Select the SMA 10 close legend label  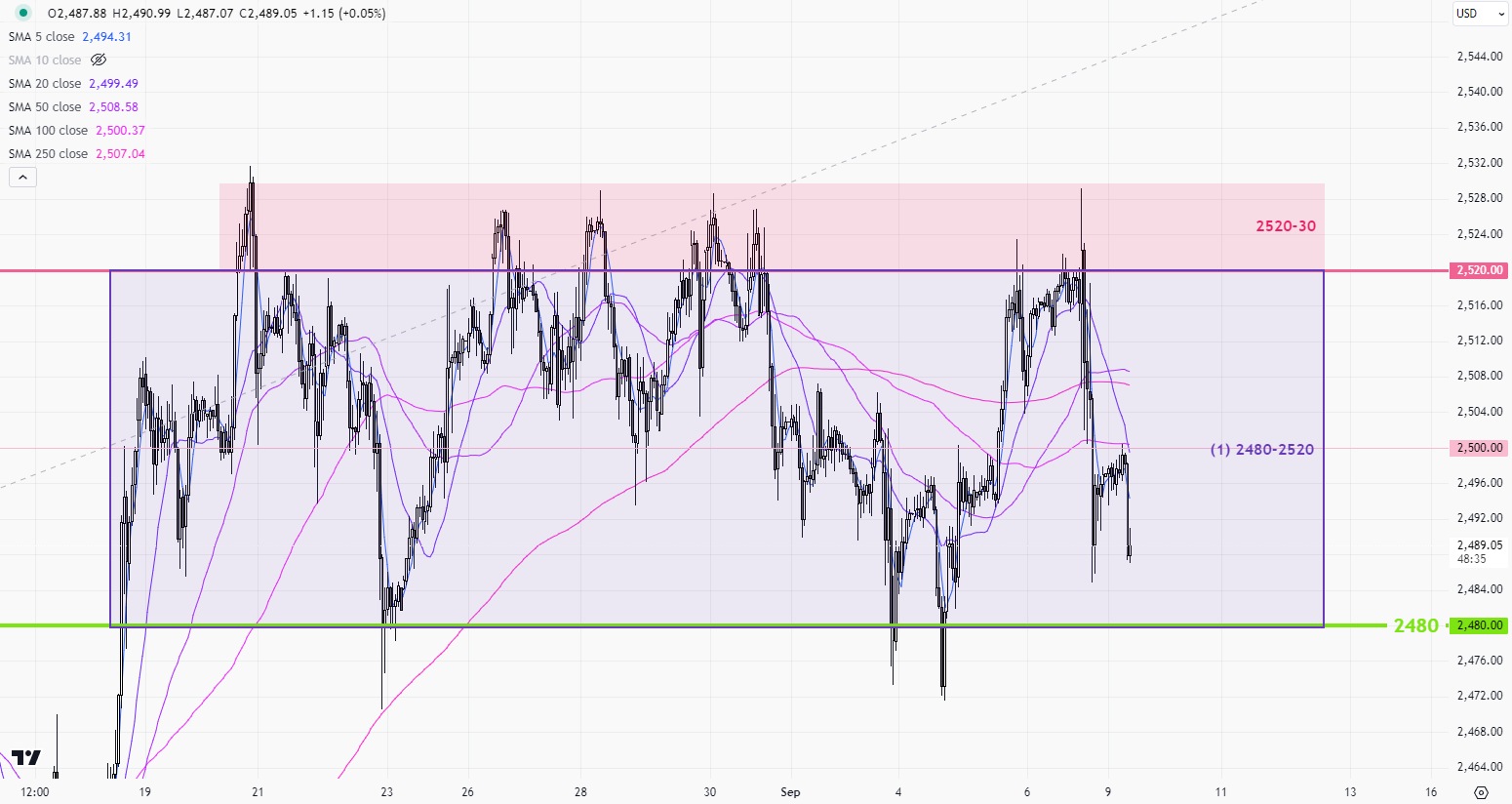pos(45,60)
